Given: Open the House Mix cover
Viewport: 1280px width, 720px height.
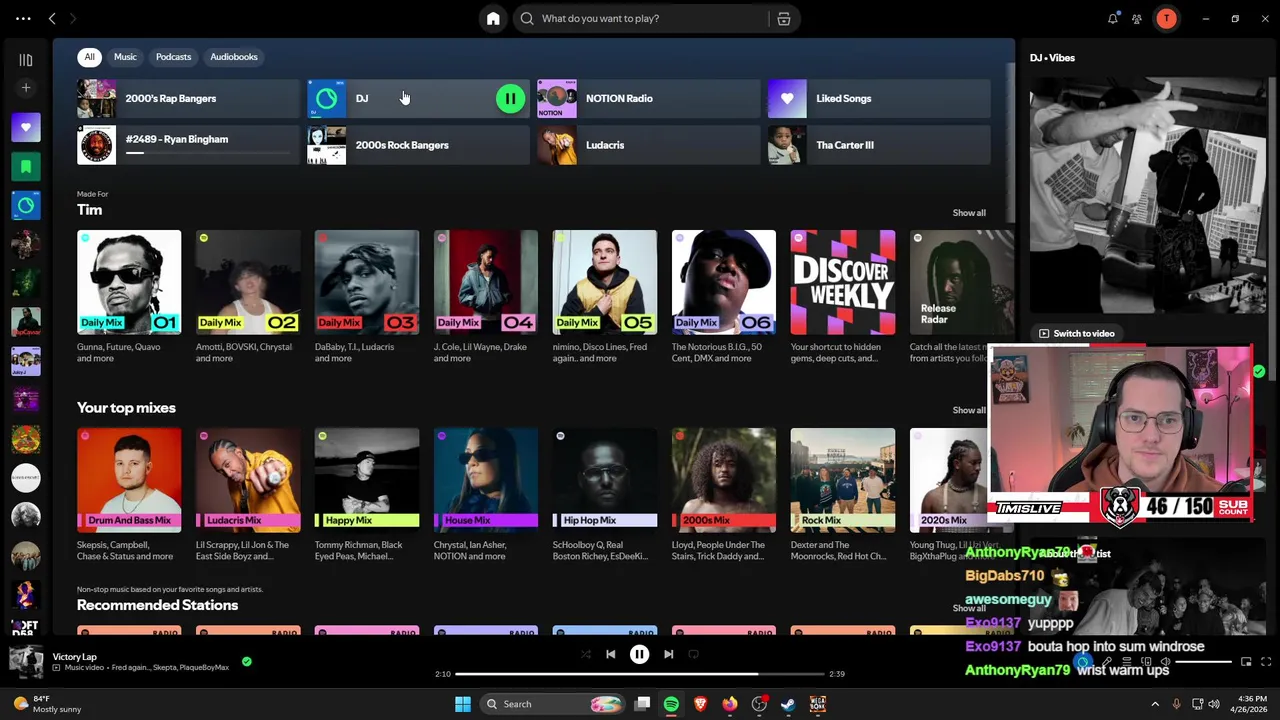Looking at the screenshot, I should point(486,480).
